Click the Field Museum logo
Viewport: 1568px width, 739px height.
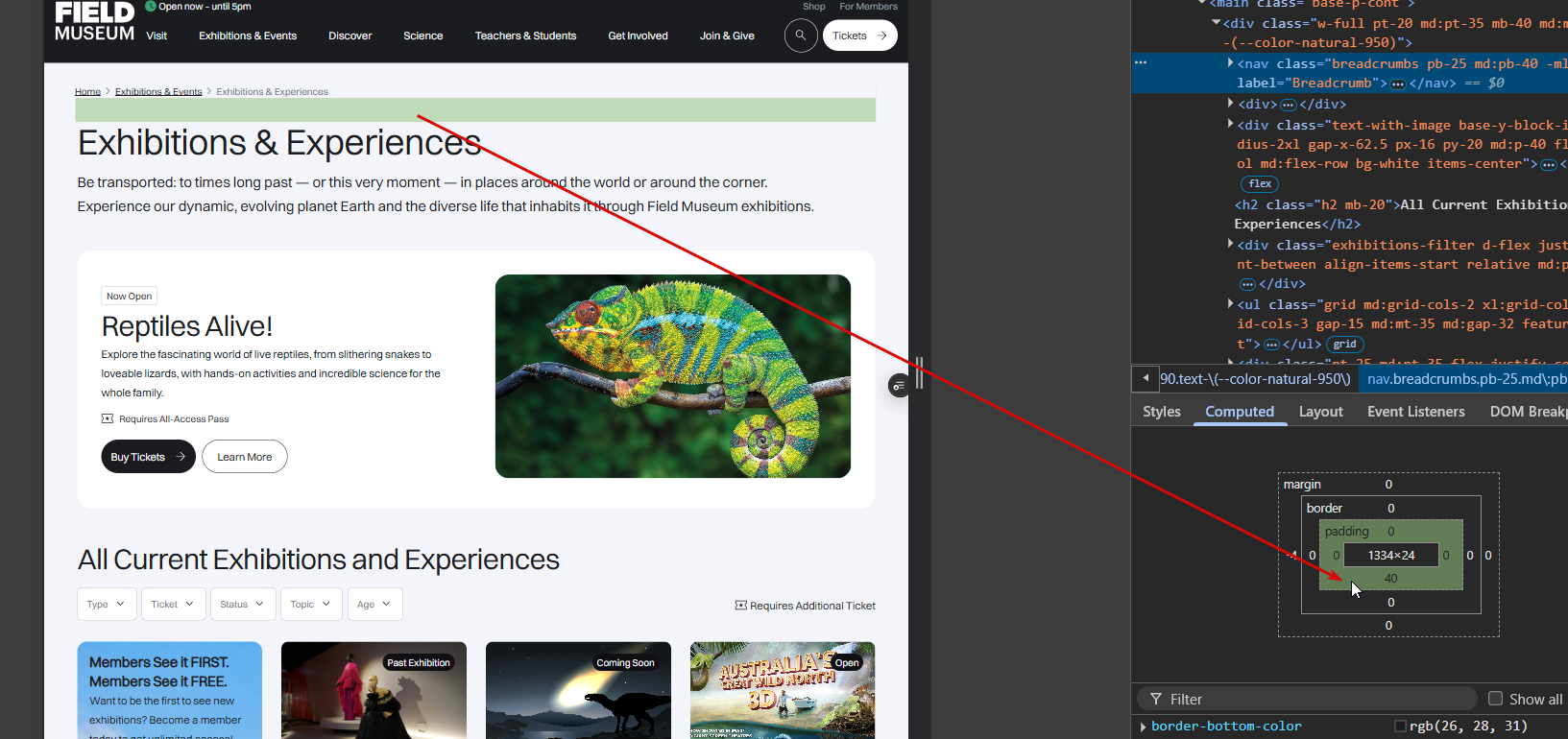point(95,21)
